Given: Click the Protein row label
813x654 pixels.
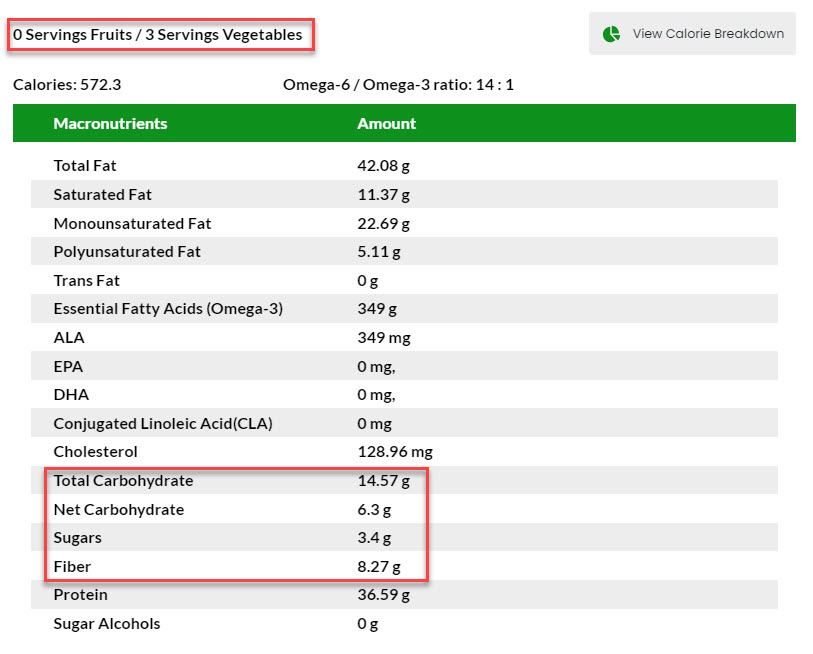Looking at the screenshot, I should point(81,595).
